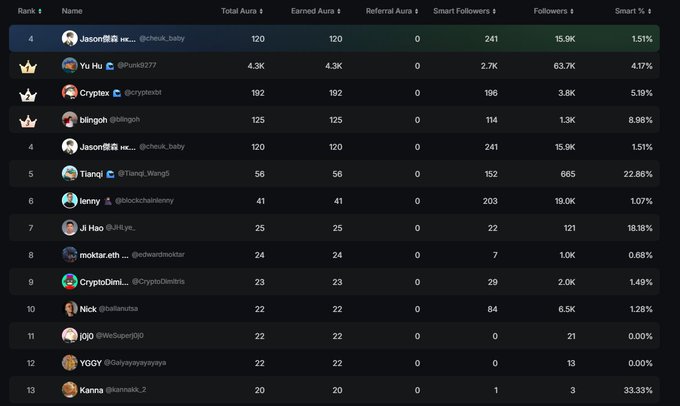Open the @WeSuperj0j0 handle link

[x=120, y=335]
